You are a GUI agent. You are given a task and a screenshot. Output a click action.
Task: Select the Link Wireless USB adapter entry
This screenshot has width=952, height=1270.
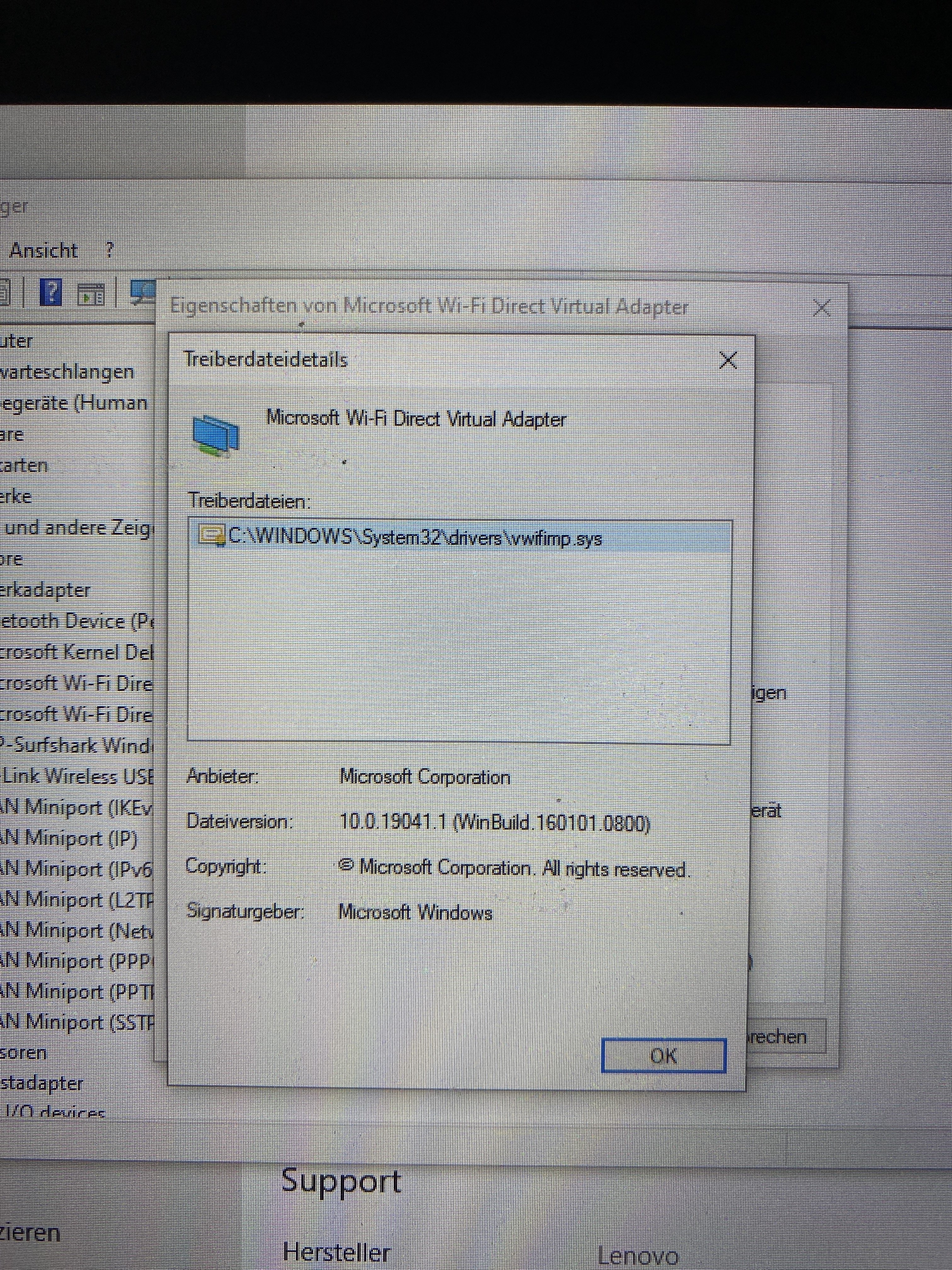(x=77, y=776)
